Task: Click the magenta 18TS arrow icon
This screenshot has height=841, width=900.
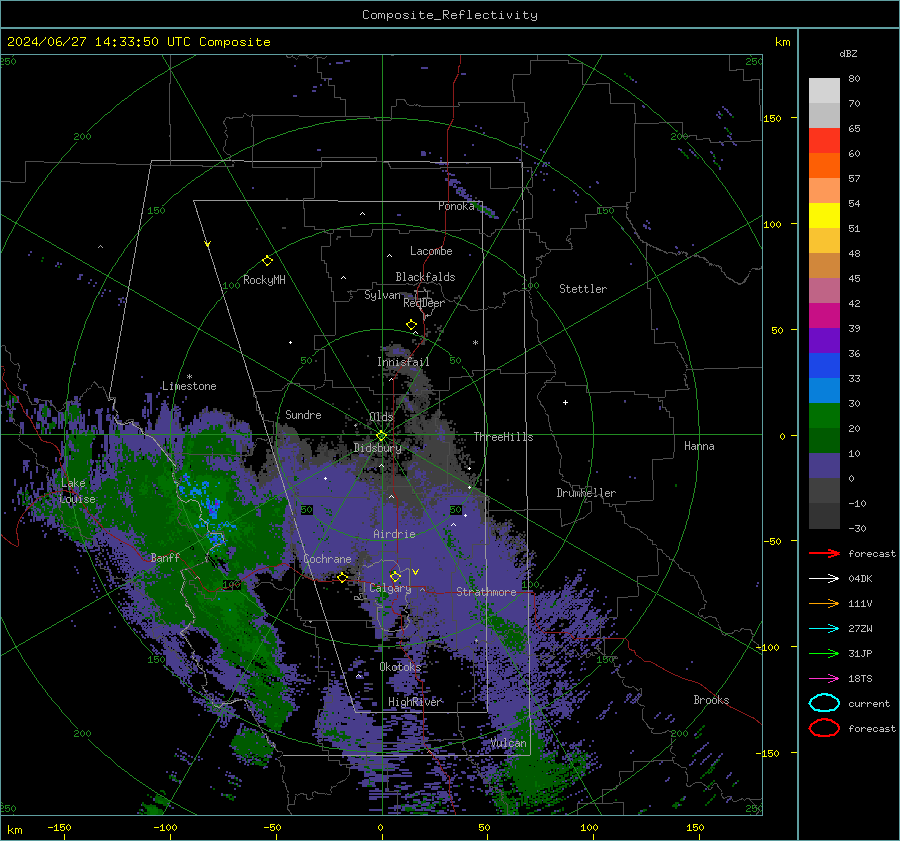Action: (824, 679)
